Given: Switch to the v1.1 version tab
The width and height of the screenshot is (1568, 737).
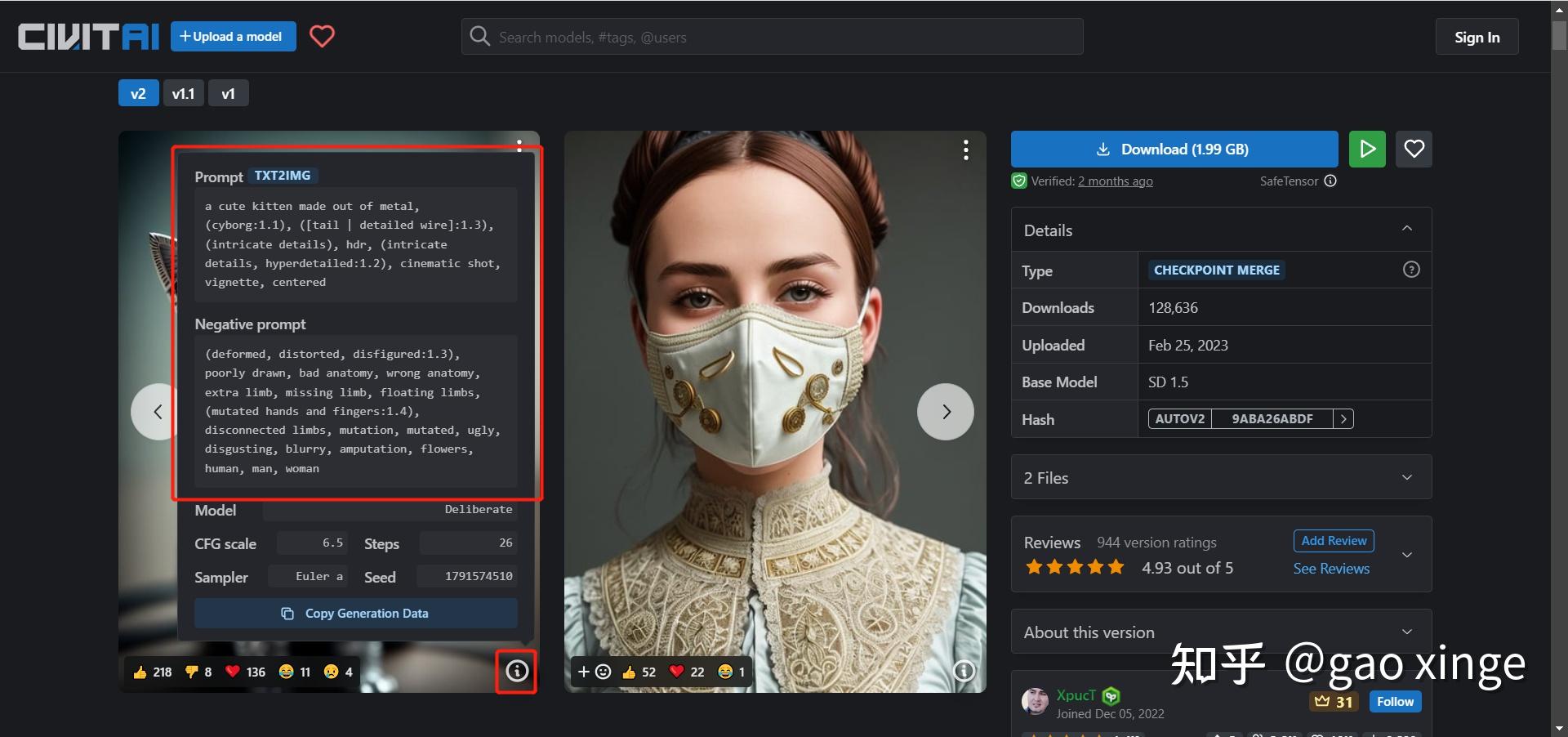Looking at the screenshot, I should [183, 93].
